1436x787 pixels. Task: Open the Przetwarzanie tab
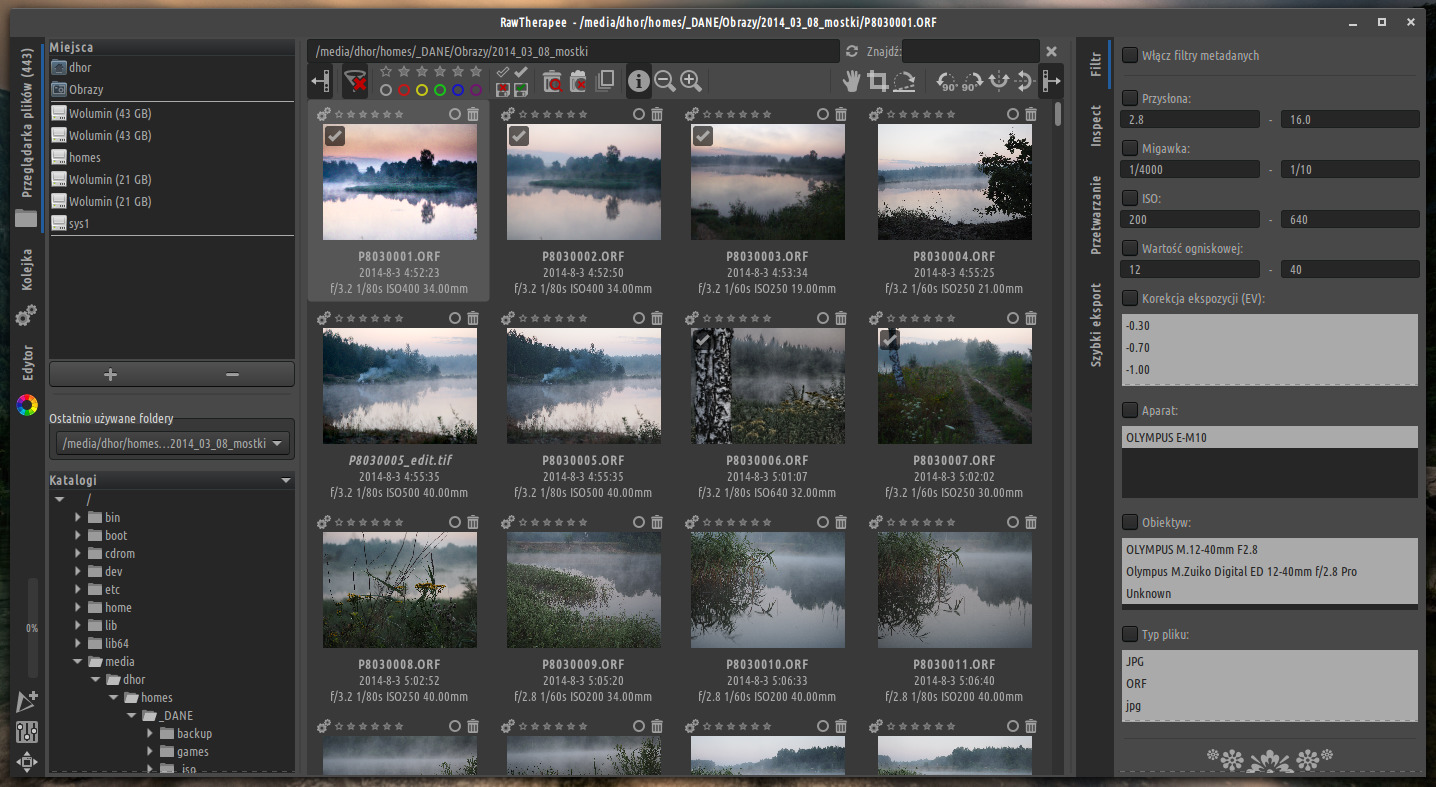[1096, 215]
